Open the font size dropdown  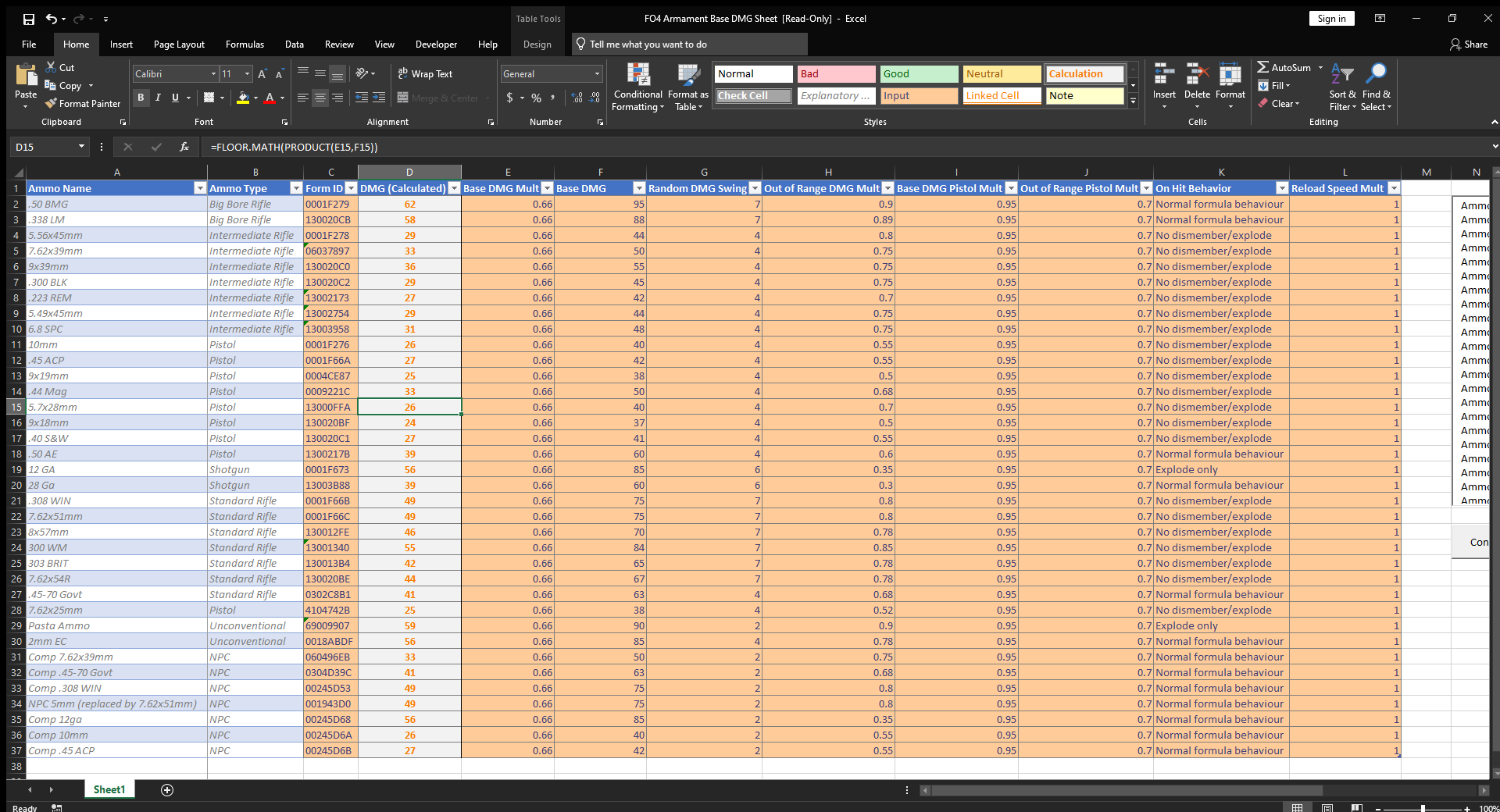tap(248, 74)
